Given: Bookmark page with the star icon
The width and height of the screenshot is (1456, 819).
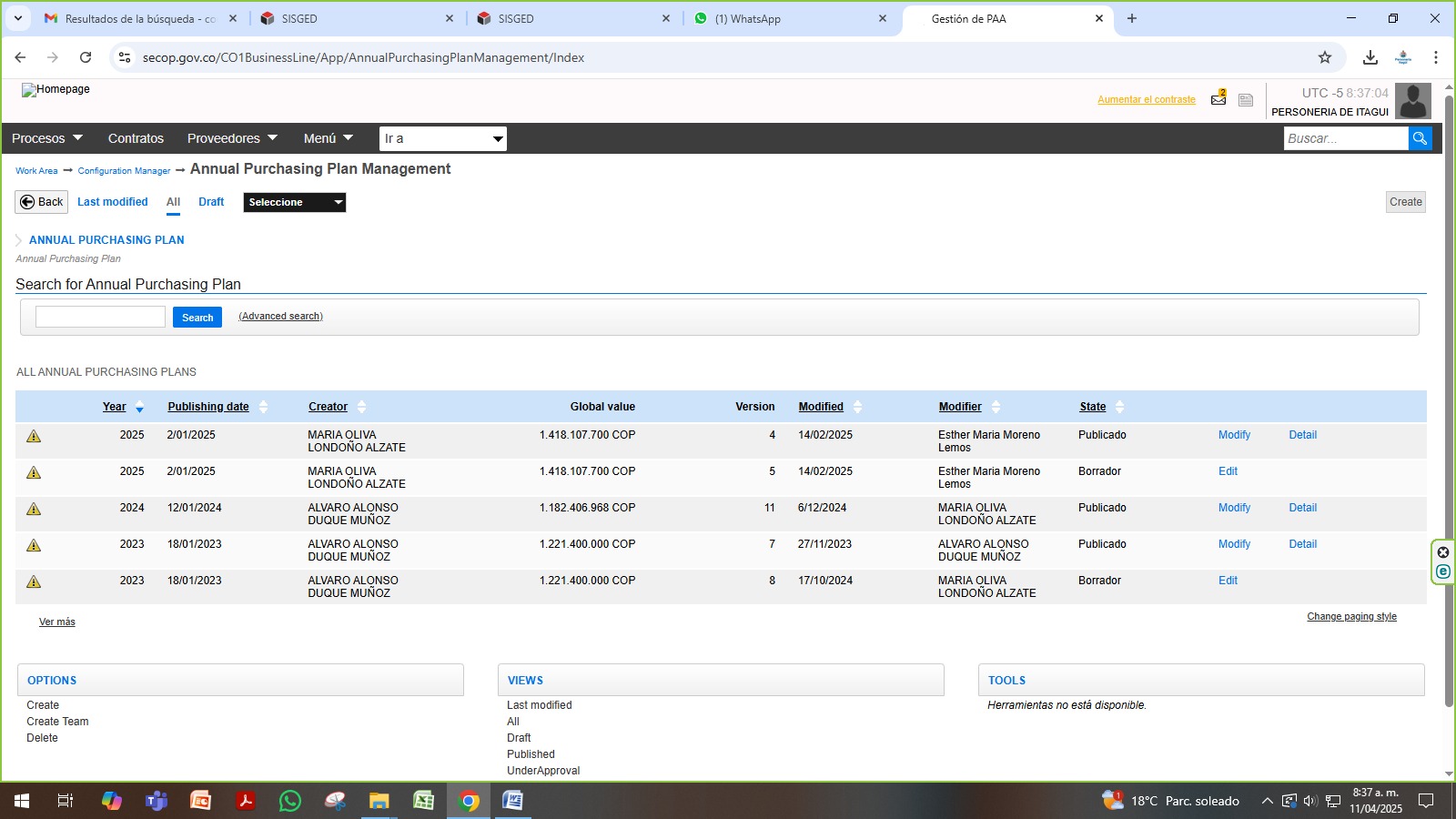Looking at the screenshot, I should pyautogui.click(x=1325, y=57).
